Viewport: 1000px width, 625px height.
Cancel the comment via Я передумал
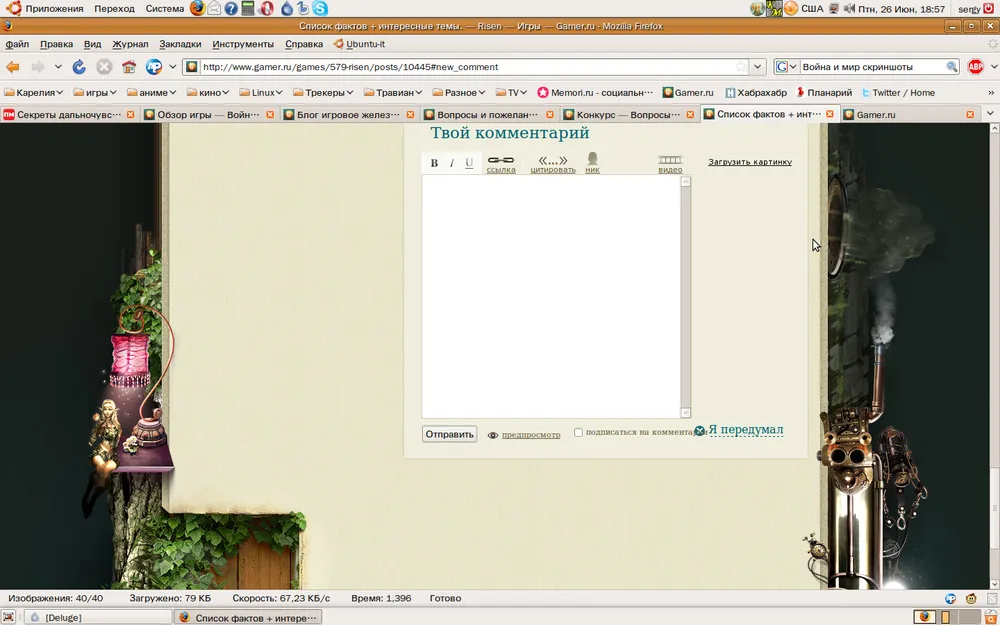click(x=745, y=430)
